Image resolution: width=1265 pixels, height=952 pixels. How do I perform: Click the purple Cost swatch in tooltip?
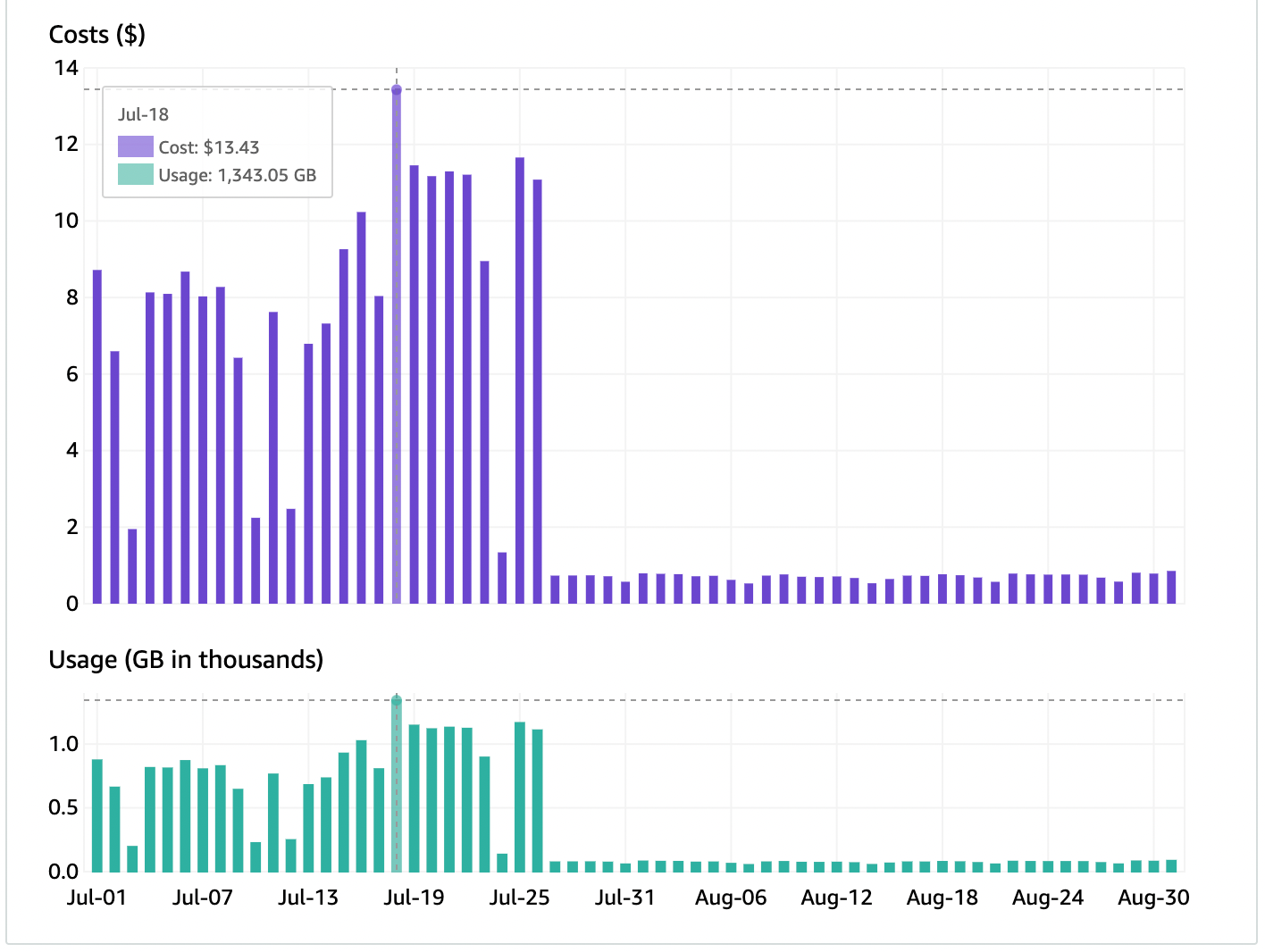tap(135, 147)
